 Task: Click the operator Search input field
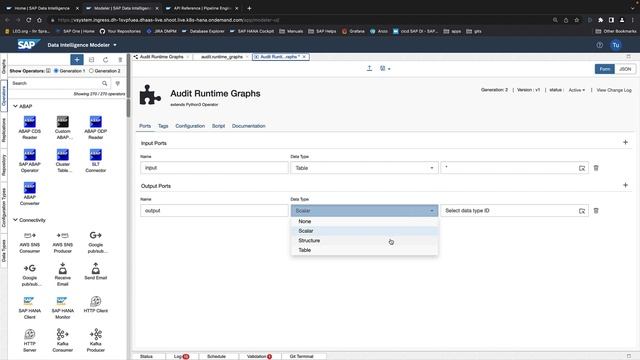pyautogui.click(x=60, y=83)
